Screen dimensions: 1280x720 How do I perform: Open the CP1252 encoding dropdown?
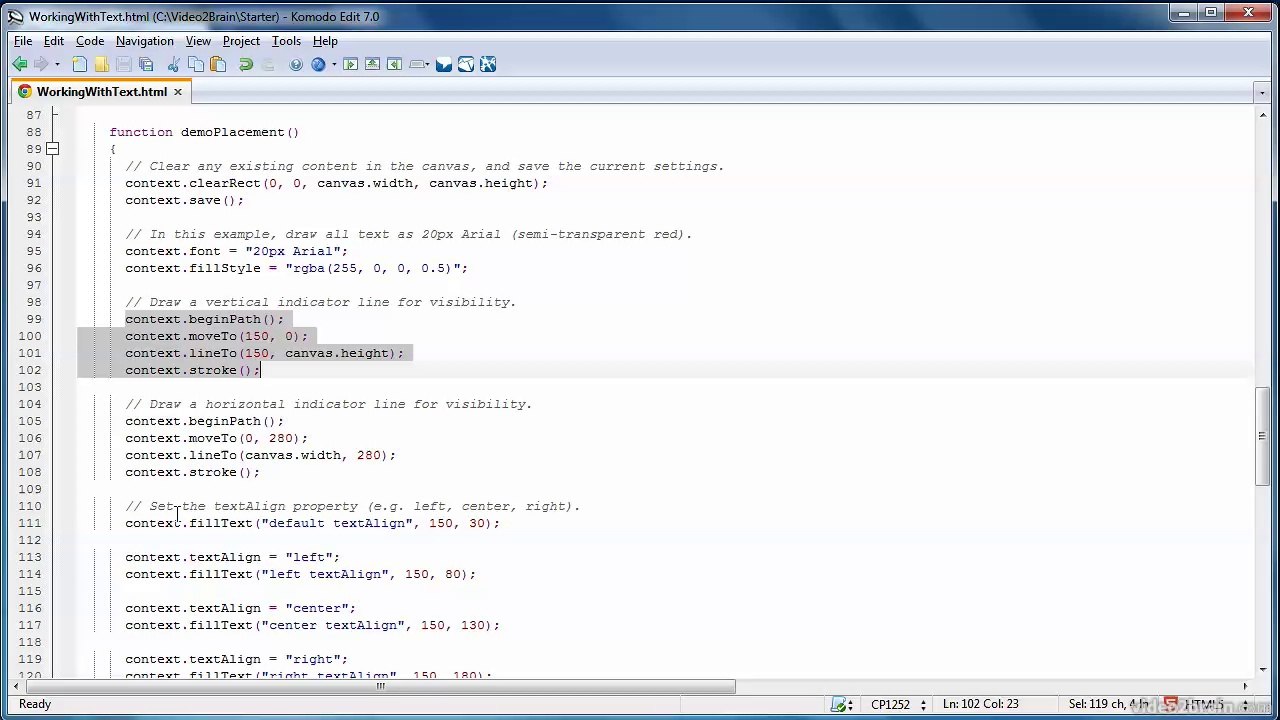coord(899,704)
